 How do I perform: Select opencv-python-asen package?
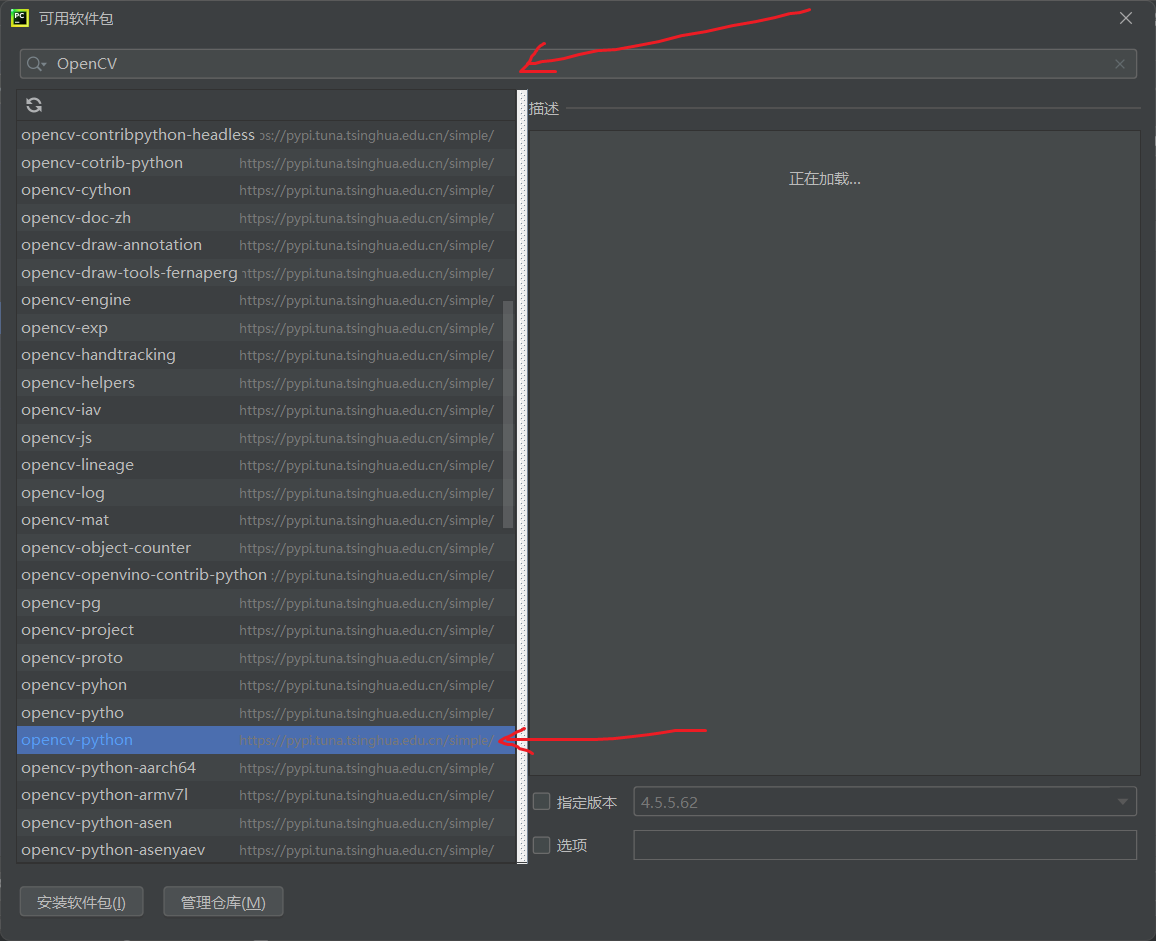coord(266,823)
